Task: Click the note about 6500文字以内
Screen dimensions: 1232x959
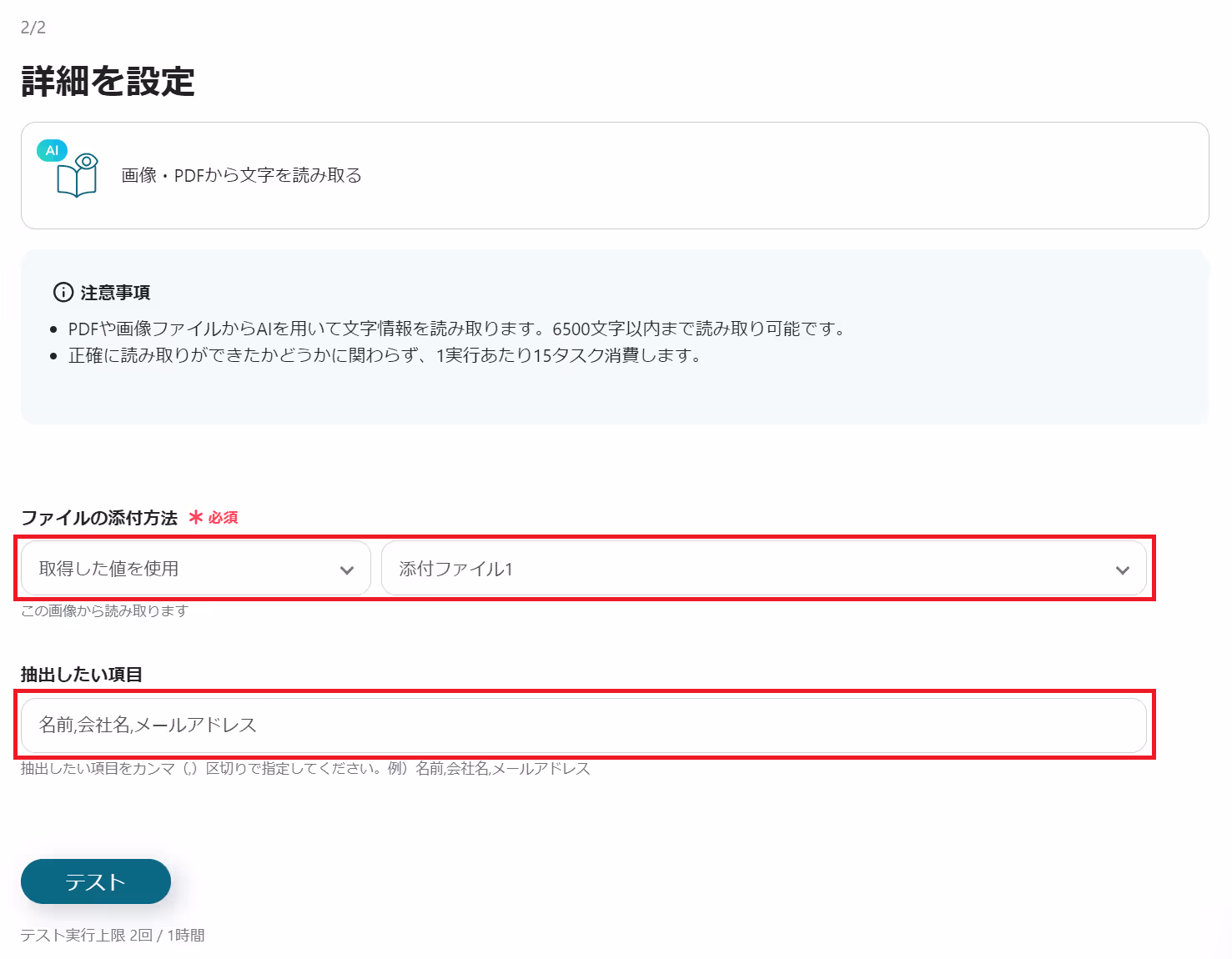Action: (x=459, y=329)
